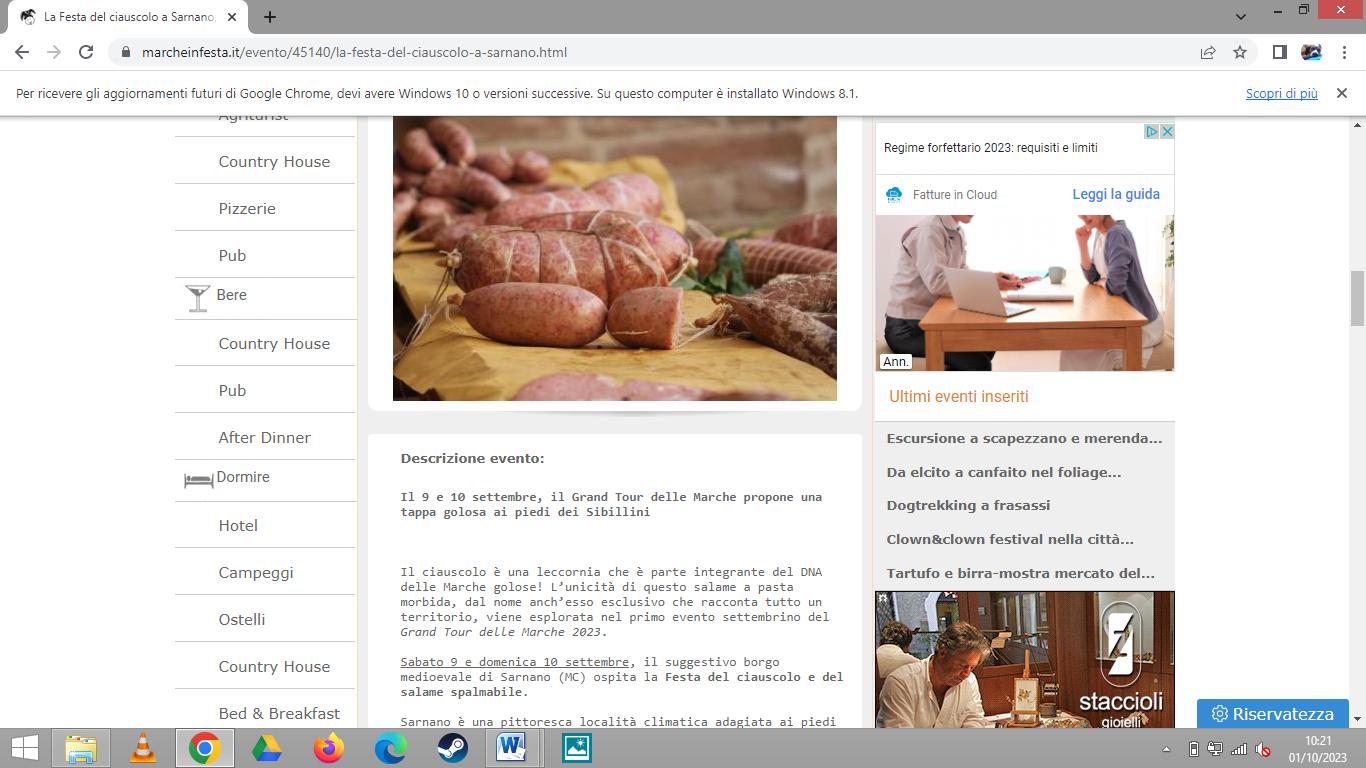The image size is (1366, 768).
Task: Open the Hotel category
Action: coord(238,526)
